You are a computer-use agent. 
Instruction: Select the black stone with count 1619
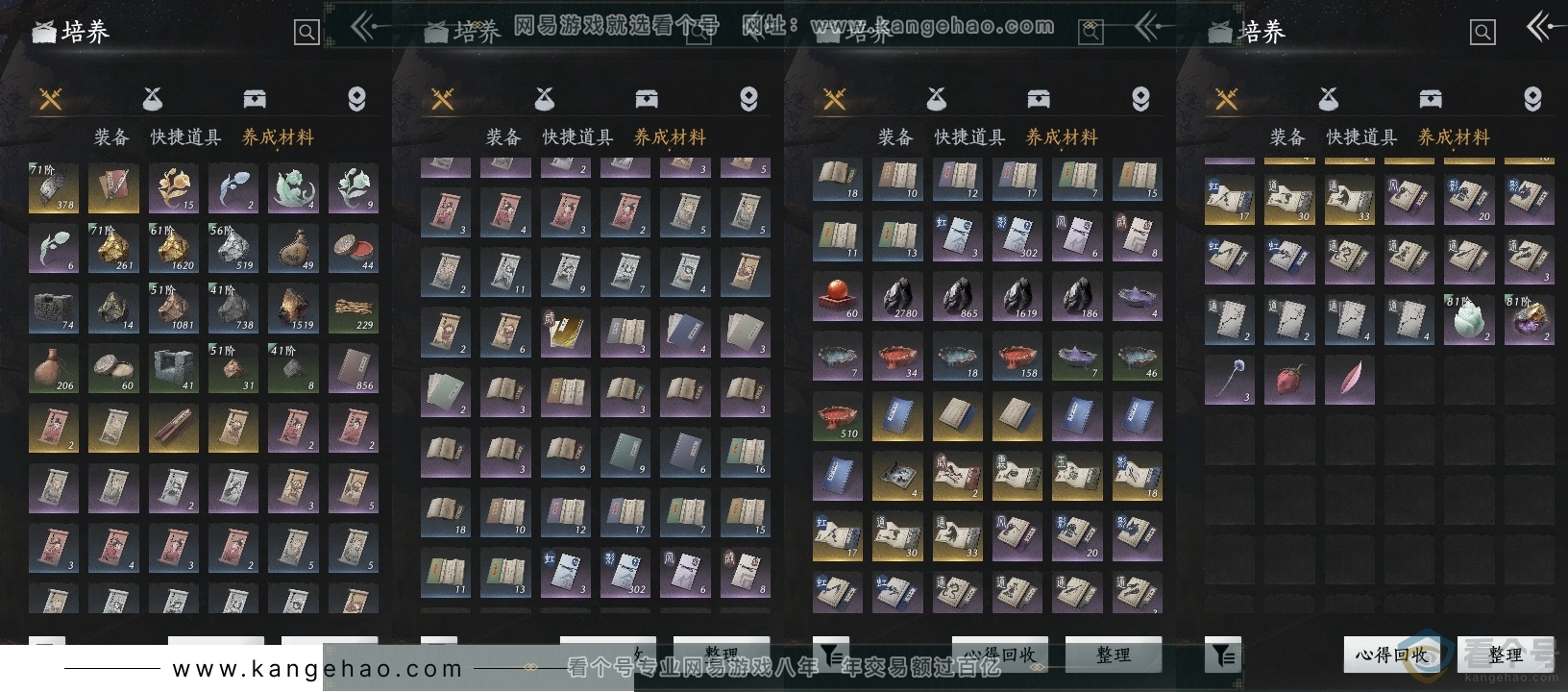pos(1017,296)
